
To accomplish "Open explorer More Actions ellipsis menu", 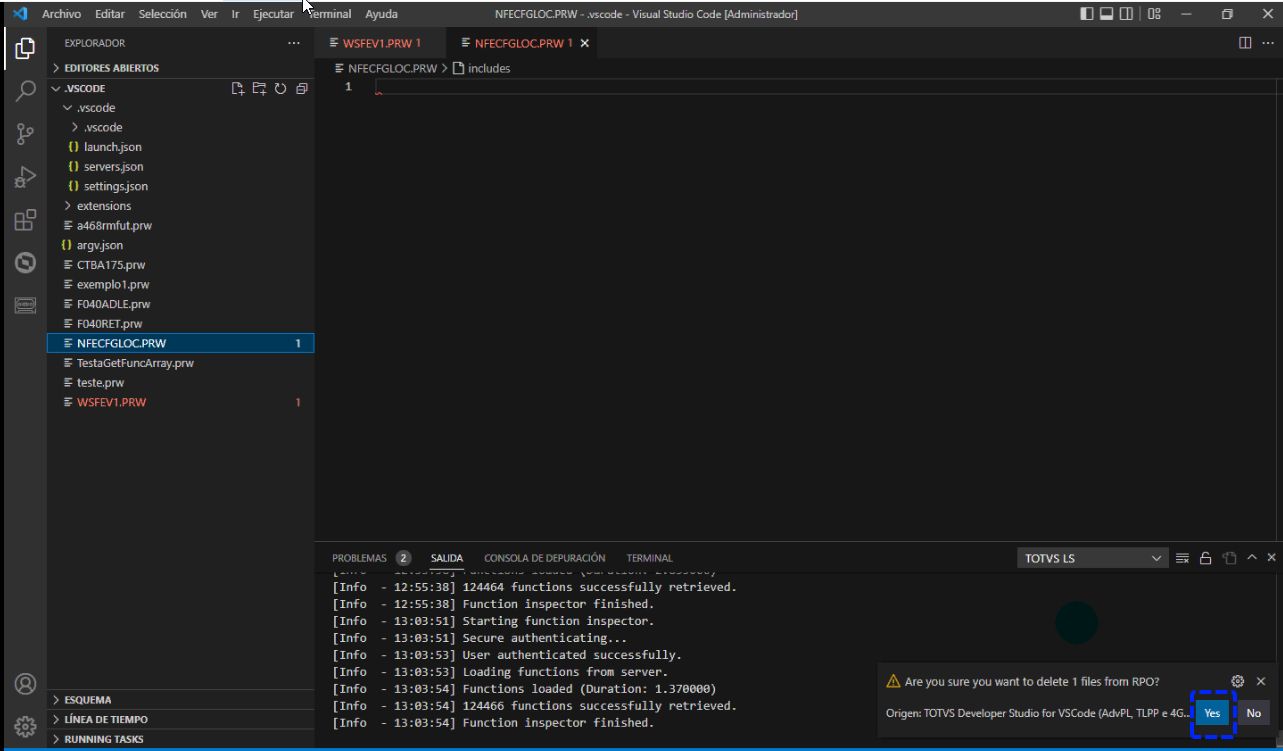I will click(x=293, y=43).
